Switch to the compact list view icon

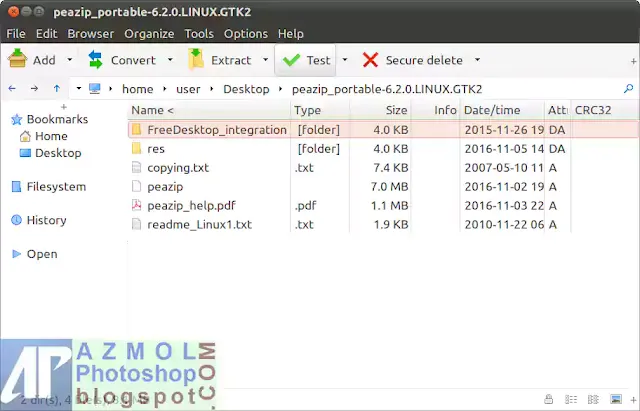(x=593, y=399)
